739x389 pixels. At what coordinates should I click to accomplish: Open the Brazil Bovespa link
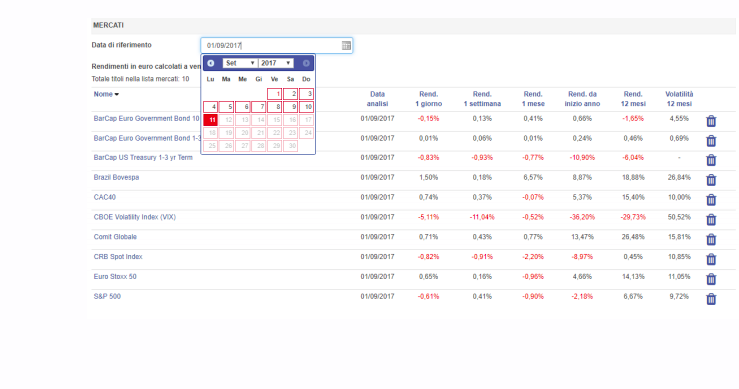[x=116, y=177]
